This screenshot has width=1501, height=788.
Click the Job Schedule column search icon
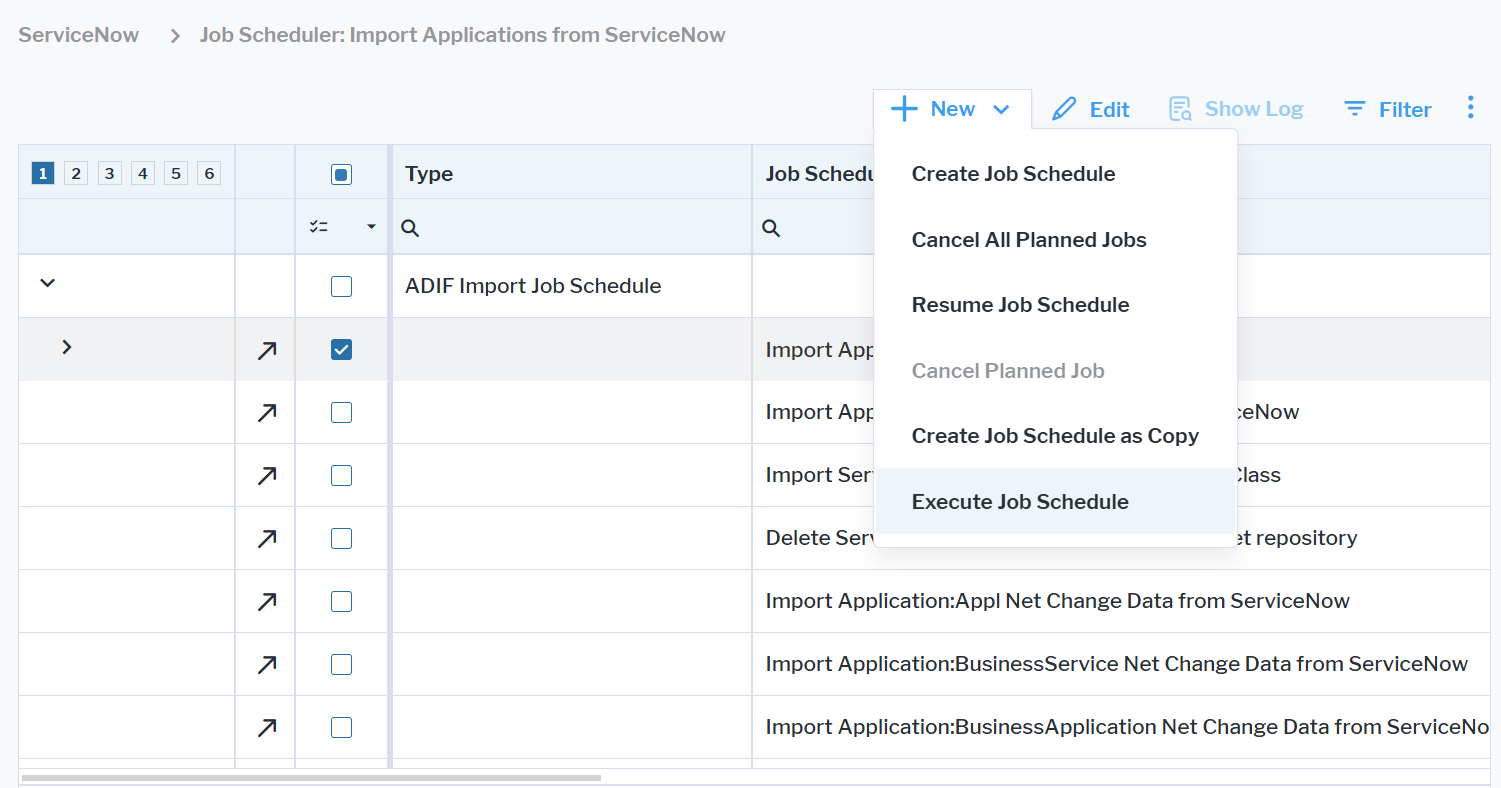(x=770, y=228)
